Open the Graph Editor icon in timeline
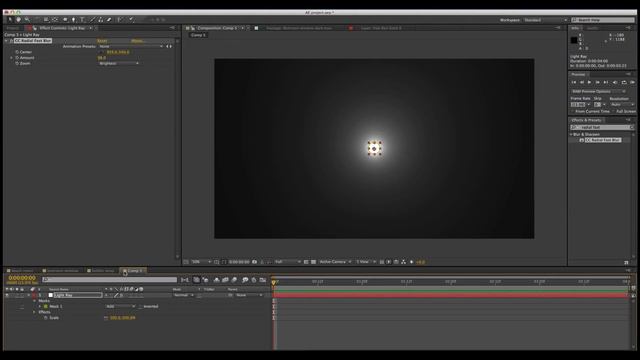This screenshot has width=640, height=360. tap(263, 280)
